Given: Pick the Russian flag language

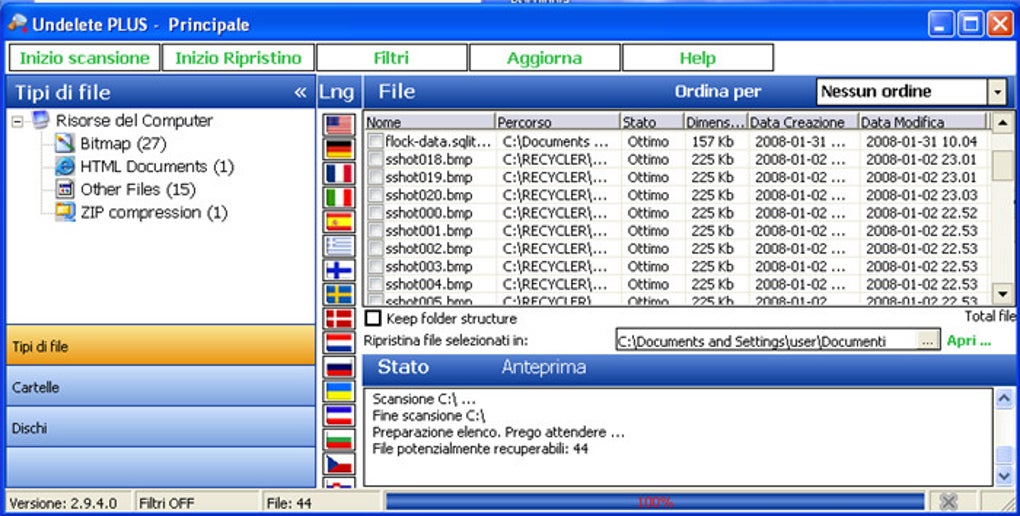Looking at the screenshot, I should [339, 367].
